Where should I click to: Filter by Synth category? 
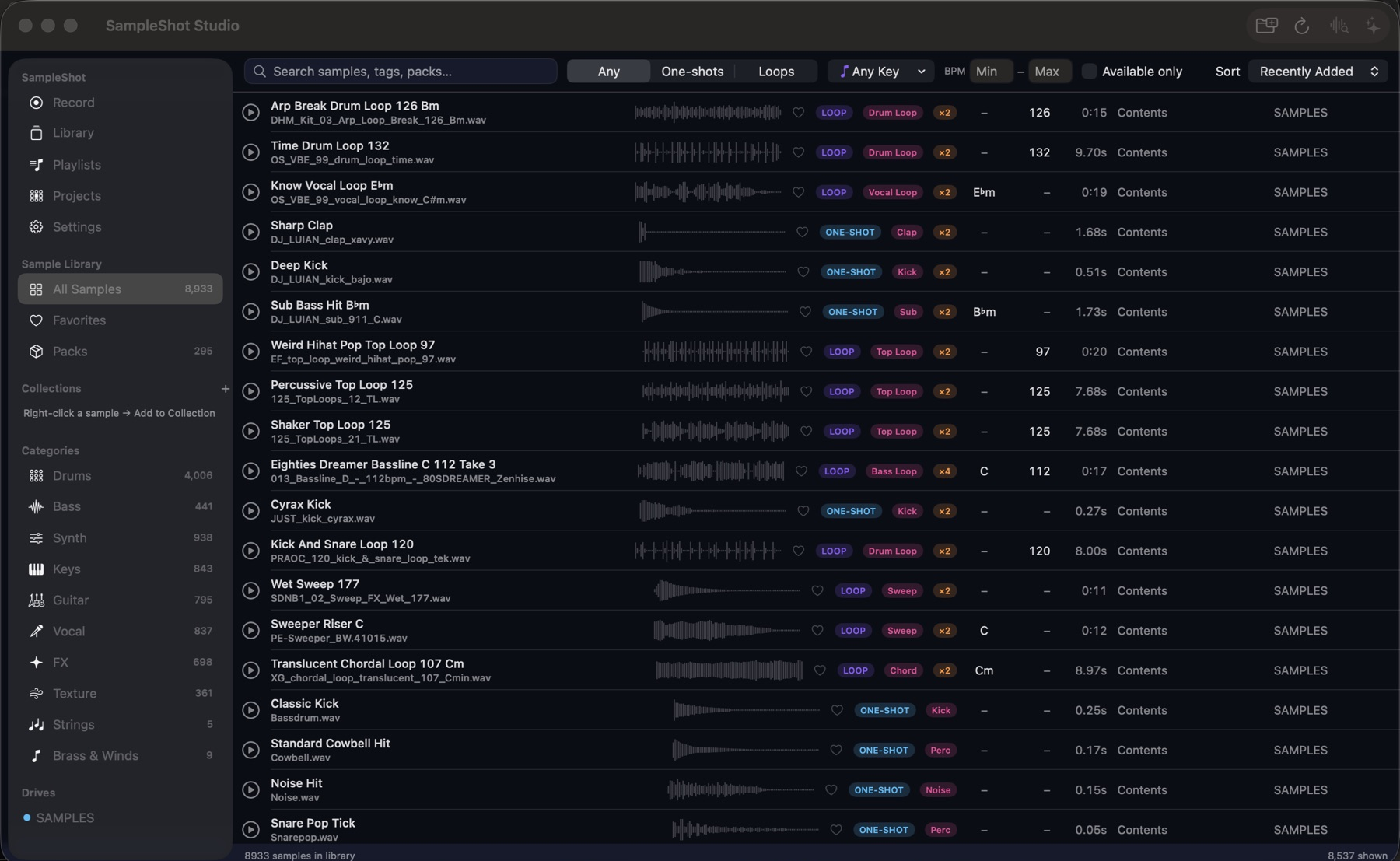[x=120, y=538]
